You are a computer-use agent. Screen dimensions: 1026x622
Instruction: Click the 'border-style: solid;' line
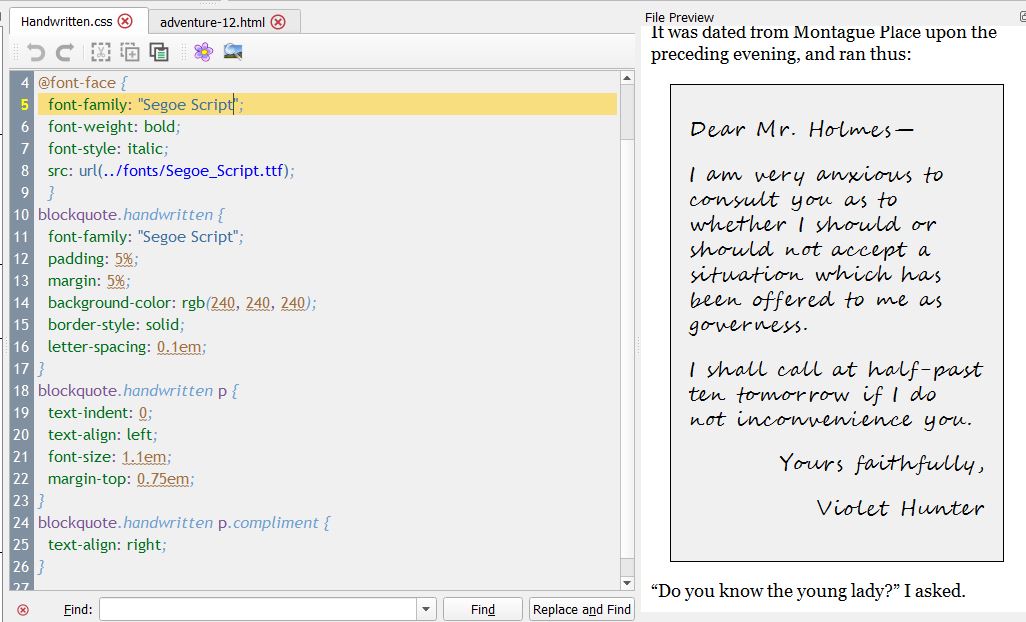click(x=116, y=324)
